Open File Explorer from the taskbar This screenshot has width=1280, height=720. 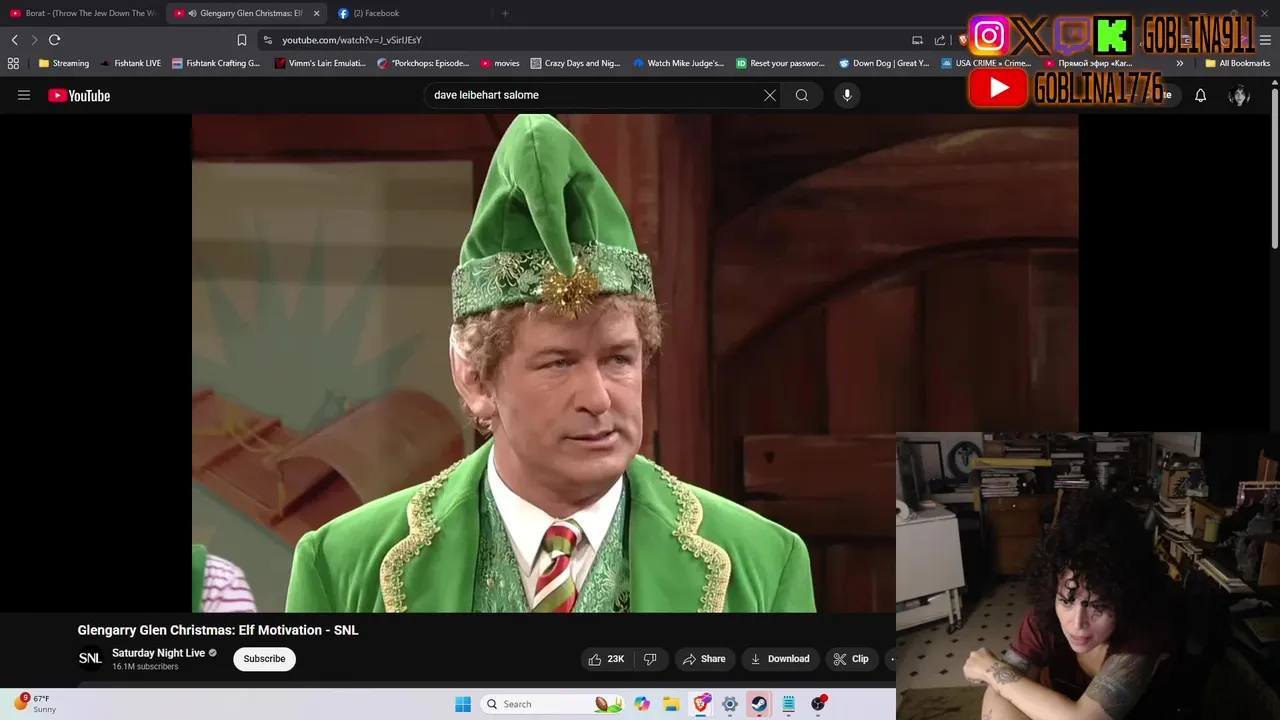point(671,704)
